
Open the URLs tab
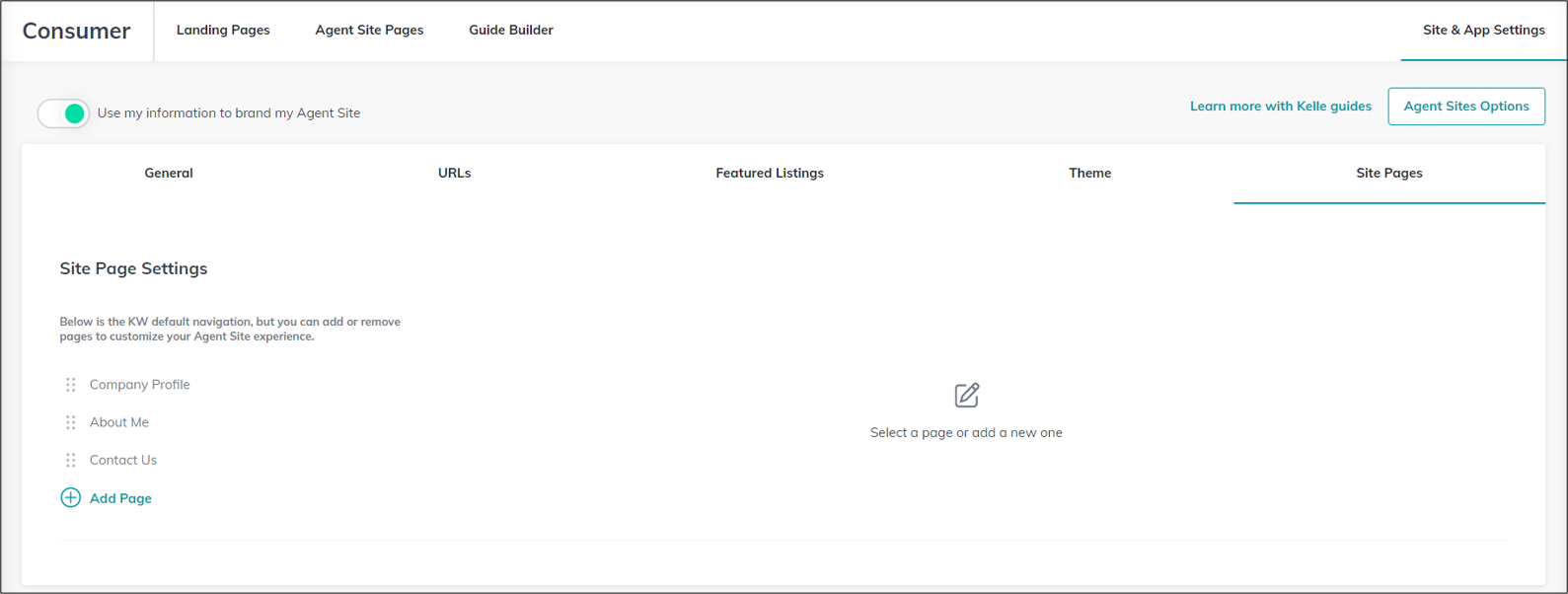click(454, 173)
